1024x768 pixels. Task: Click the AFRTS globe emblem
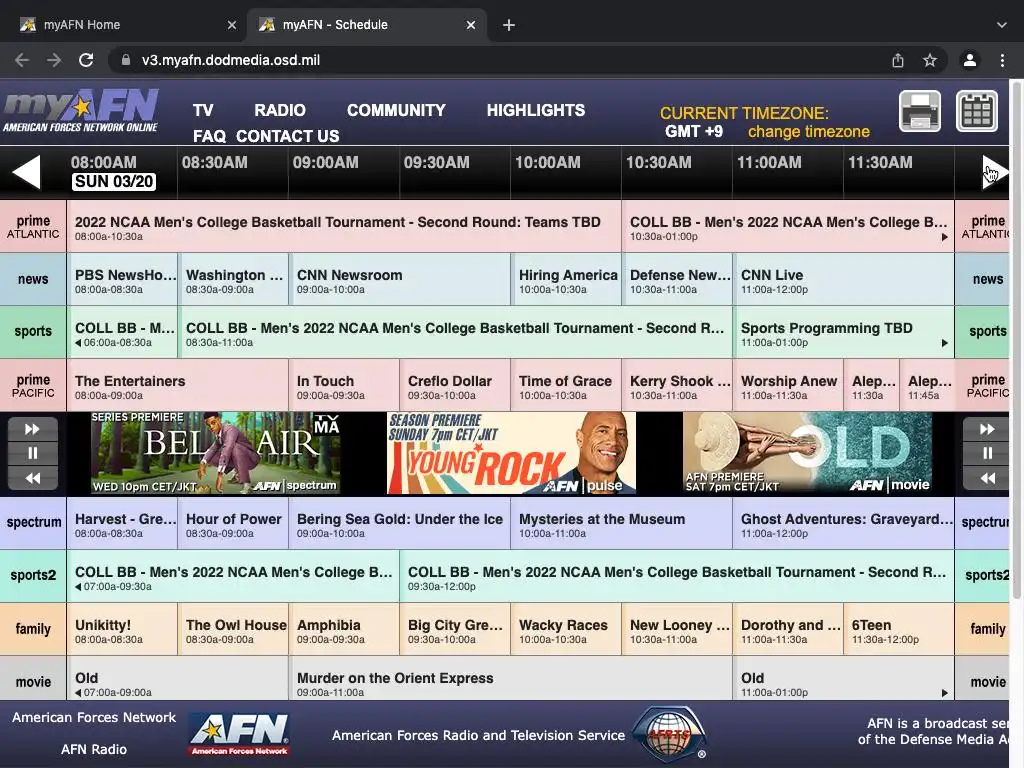[x=669, y=735]
